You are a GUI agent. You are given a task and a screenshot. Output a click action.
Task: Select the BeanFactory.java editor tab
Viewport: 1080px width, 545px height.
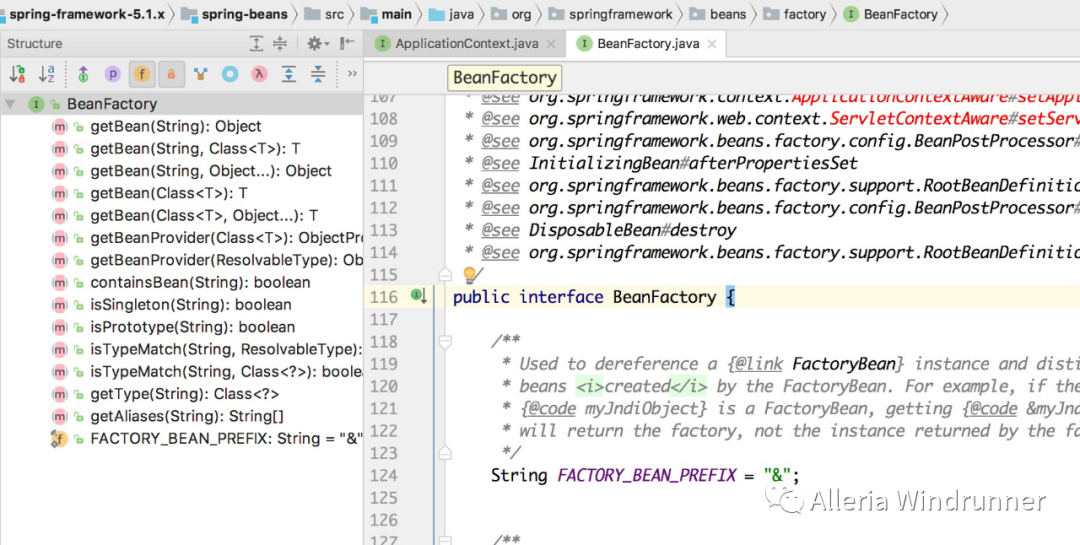click(x=648, y=43)
